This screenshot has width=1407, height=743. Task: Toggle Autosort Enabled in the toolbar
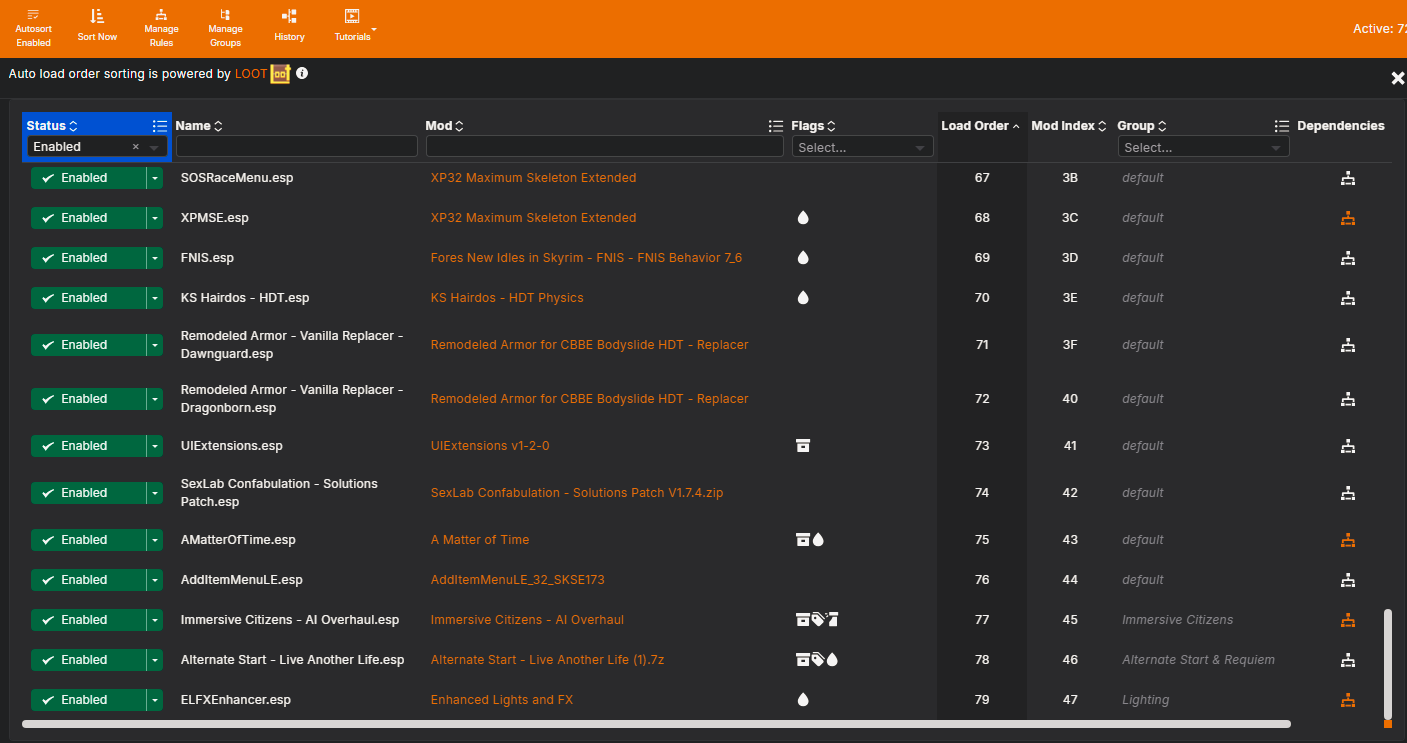click(33, 28)
